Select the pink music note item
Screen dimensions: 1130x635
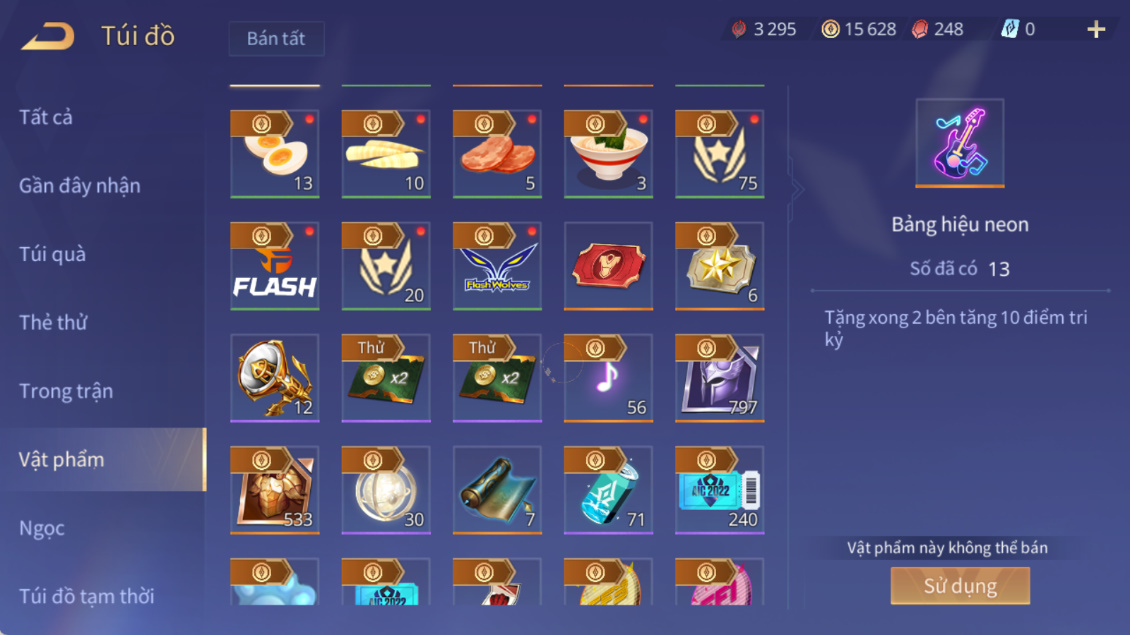(608, 378)
